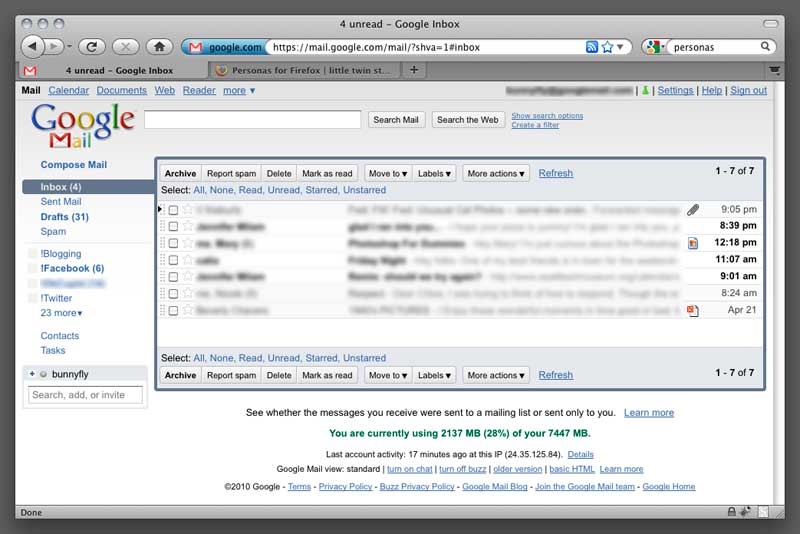Open the bottom 'Labels' dropdown
Viewport: 800px width, 534px height.
[x=434, y=375]
